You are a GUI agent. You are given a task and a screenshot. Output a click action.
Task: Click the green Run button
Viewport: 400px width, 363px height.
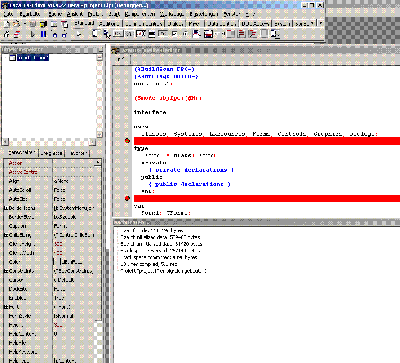point(32,34)
